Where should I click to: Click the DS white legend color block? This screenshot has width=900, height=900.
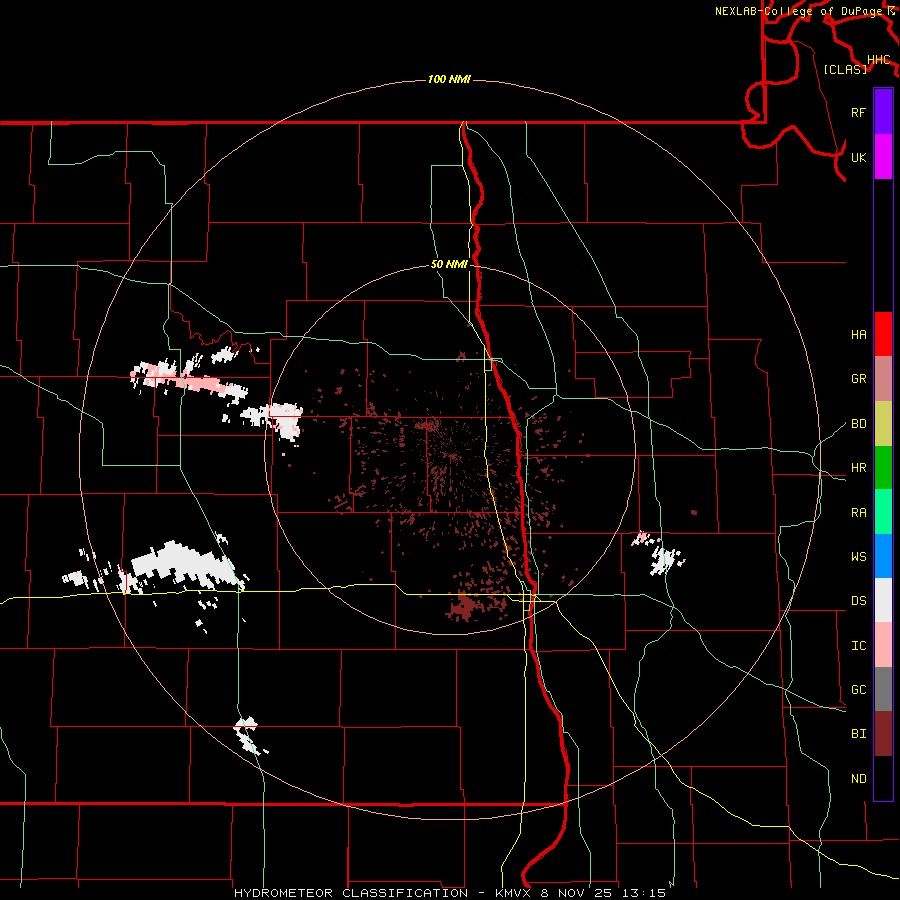883,600
